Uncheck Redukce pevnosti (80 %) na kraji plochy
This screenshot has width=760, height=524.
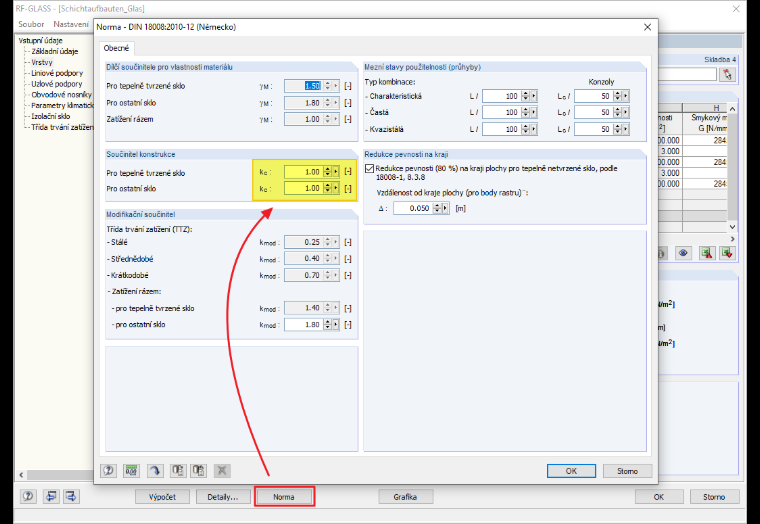[369, 169]
